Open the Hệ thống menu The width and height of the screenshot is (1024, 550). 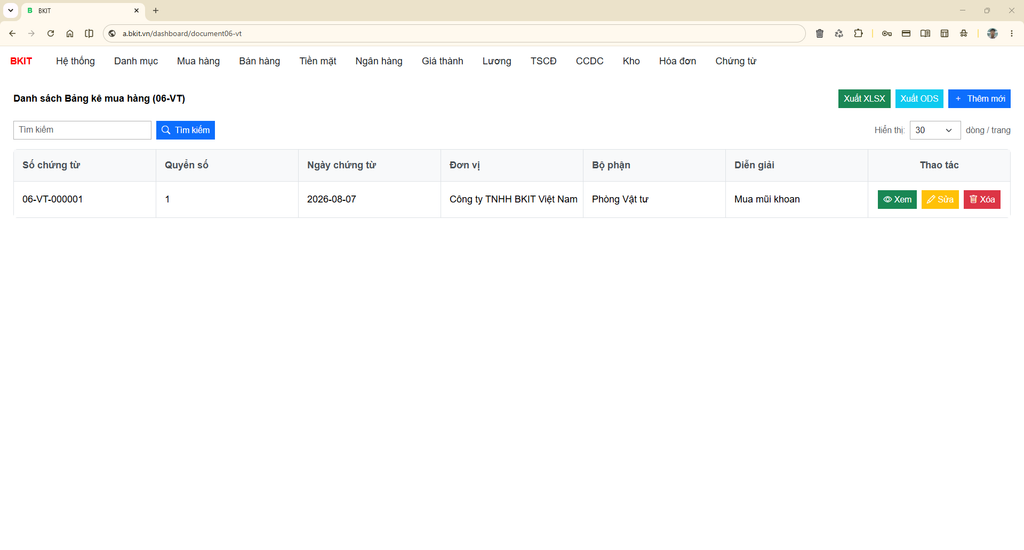75,61
